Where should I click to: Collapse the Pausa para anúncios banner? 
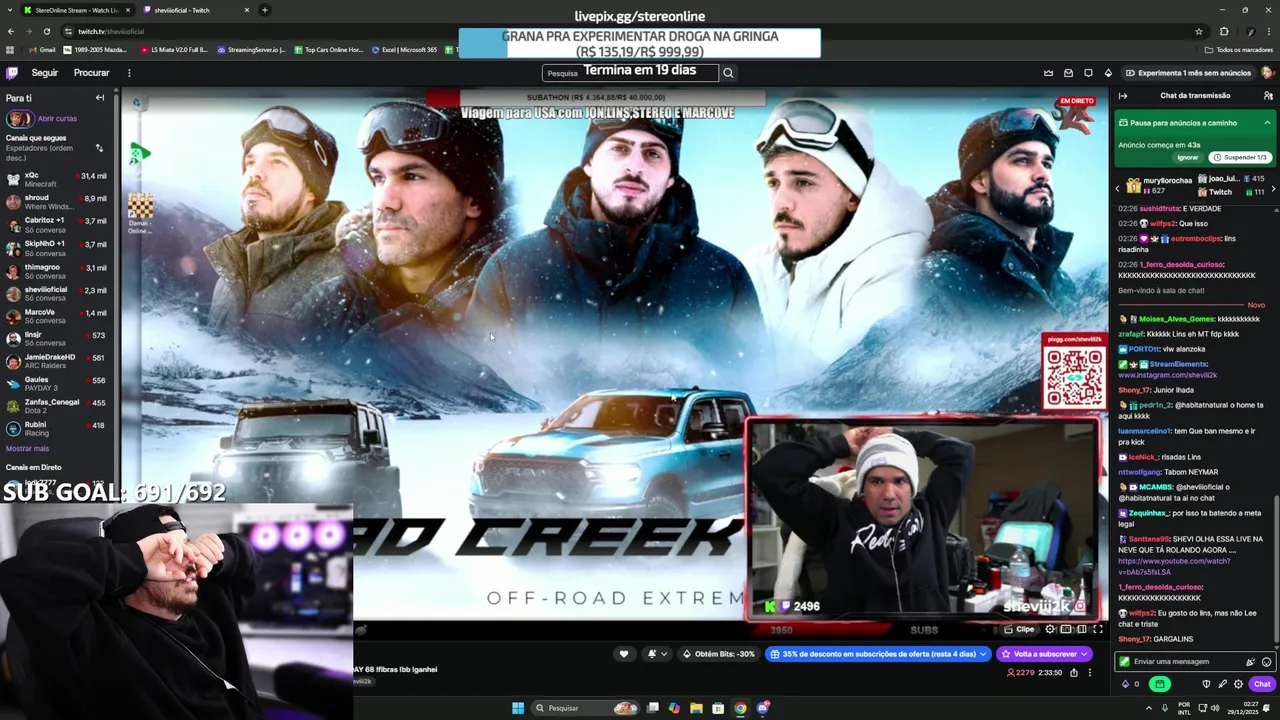1267,123
